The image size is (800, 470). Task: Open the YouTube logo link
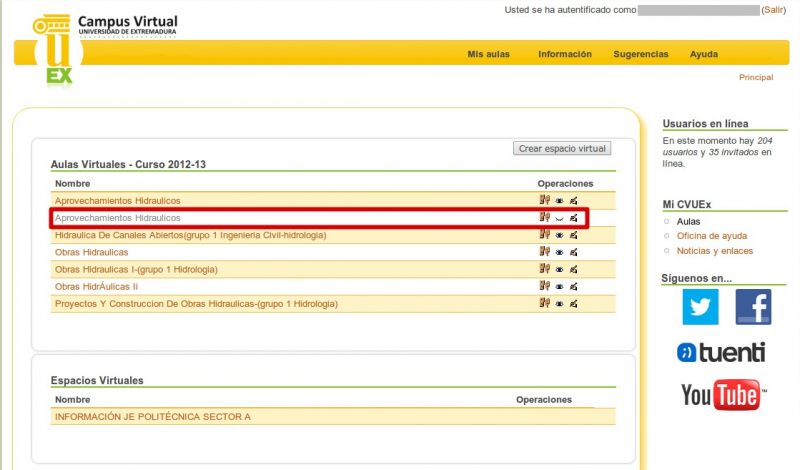tap(723, 394)
